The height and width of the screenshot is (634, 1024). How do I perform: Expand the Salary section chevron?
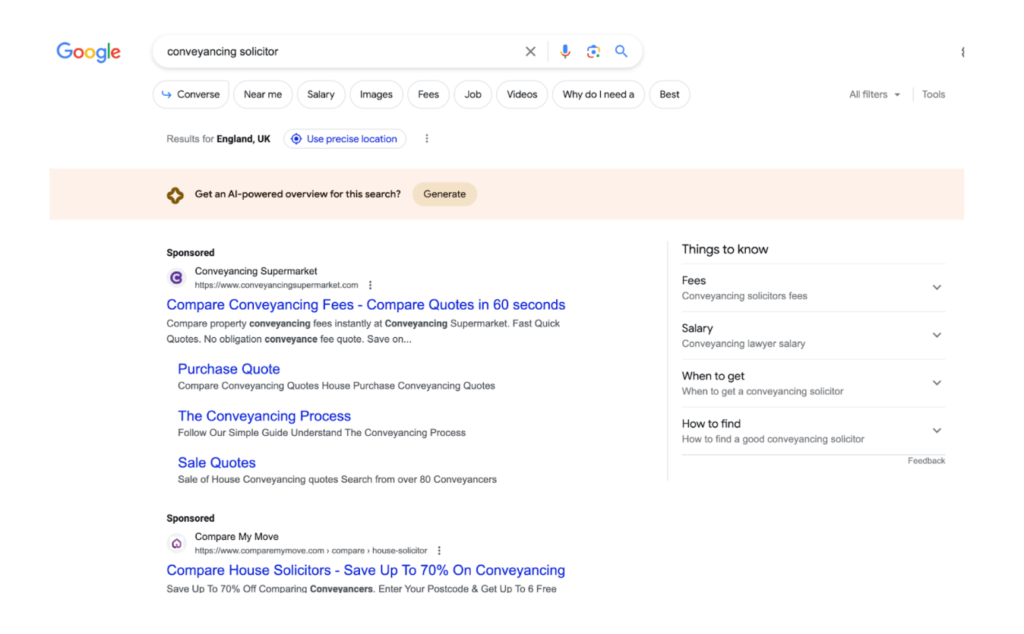click(937, 334)
